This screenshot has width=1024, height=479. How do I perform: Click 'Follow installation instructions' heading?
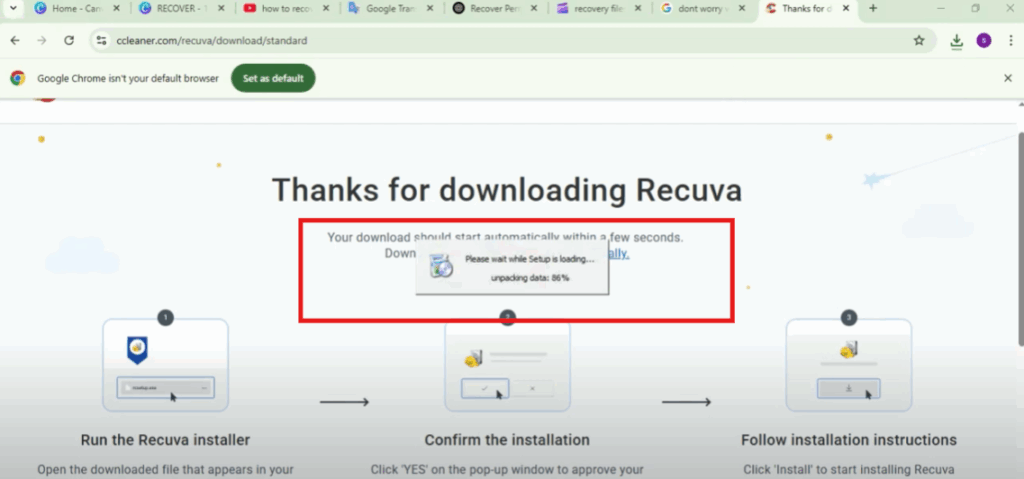point(848,440)
